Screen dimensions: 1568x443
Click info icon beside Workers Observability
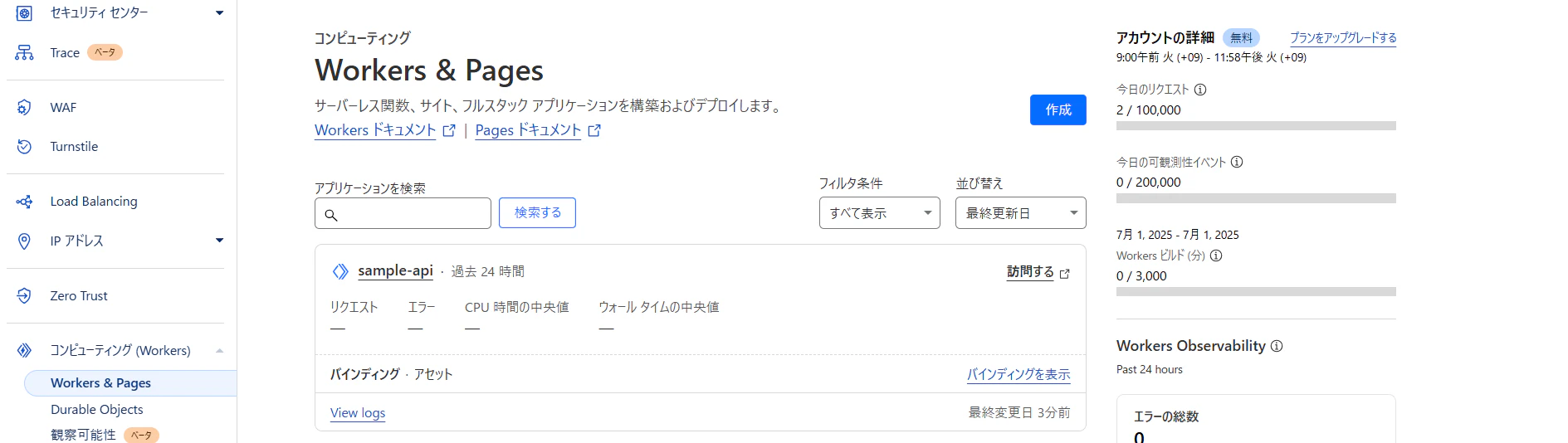(x=1277, y=346)
